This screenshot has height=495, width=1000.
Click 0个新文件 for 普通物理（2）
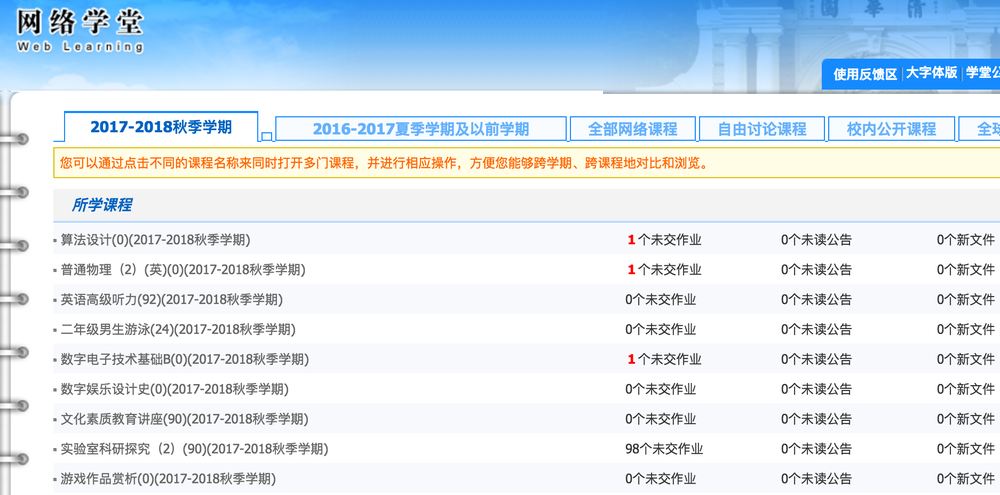point(966,270)
